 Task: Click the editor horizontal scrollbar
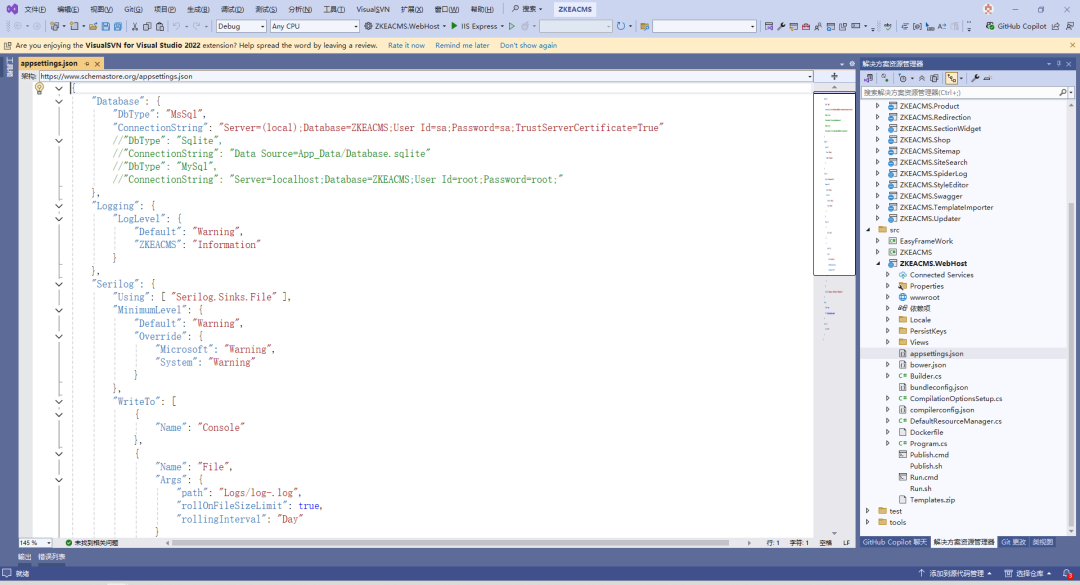tap(450, 543)
